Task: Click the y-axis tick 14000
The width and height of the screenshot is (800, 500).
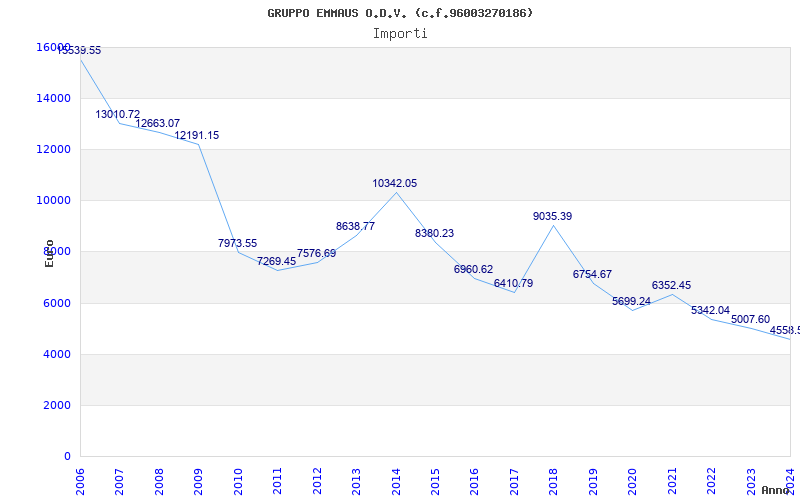Action: point(54,98)
